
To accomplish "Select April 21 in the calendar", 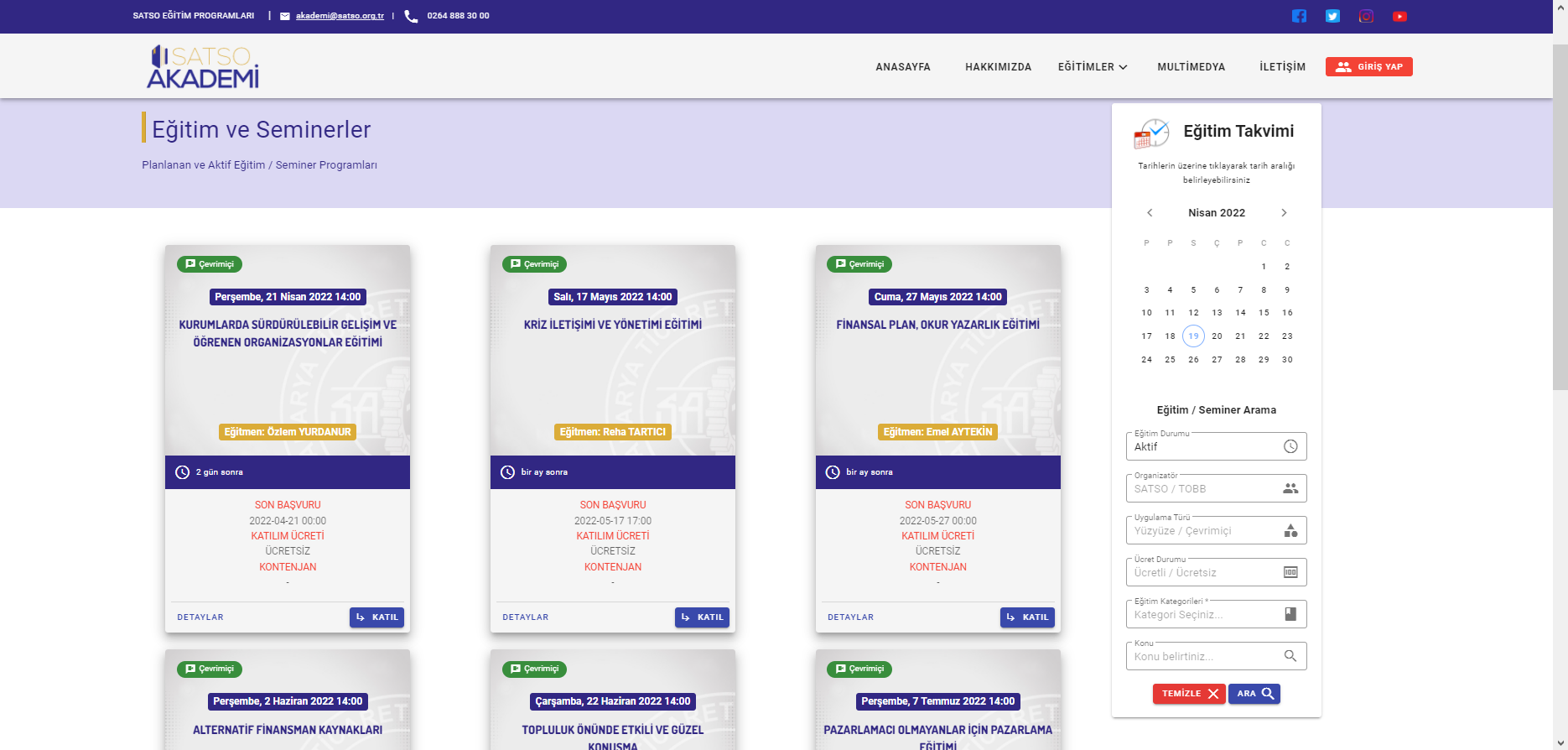I will 1240,336.
